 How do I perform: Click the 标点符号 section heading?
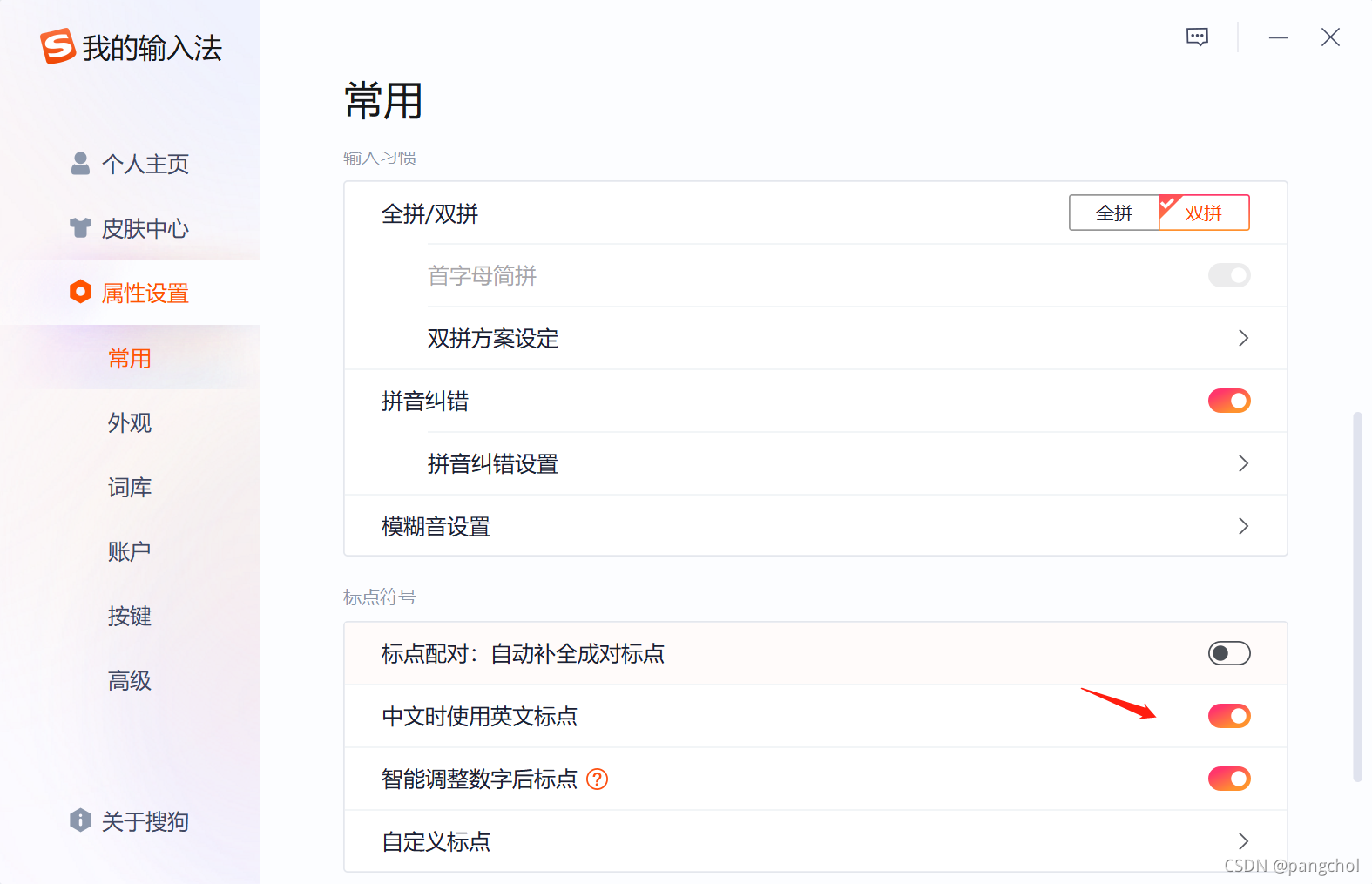(x=380, y=597)
